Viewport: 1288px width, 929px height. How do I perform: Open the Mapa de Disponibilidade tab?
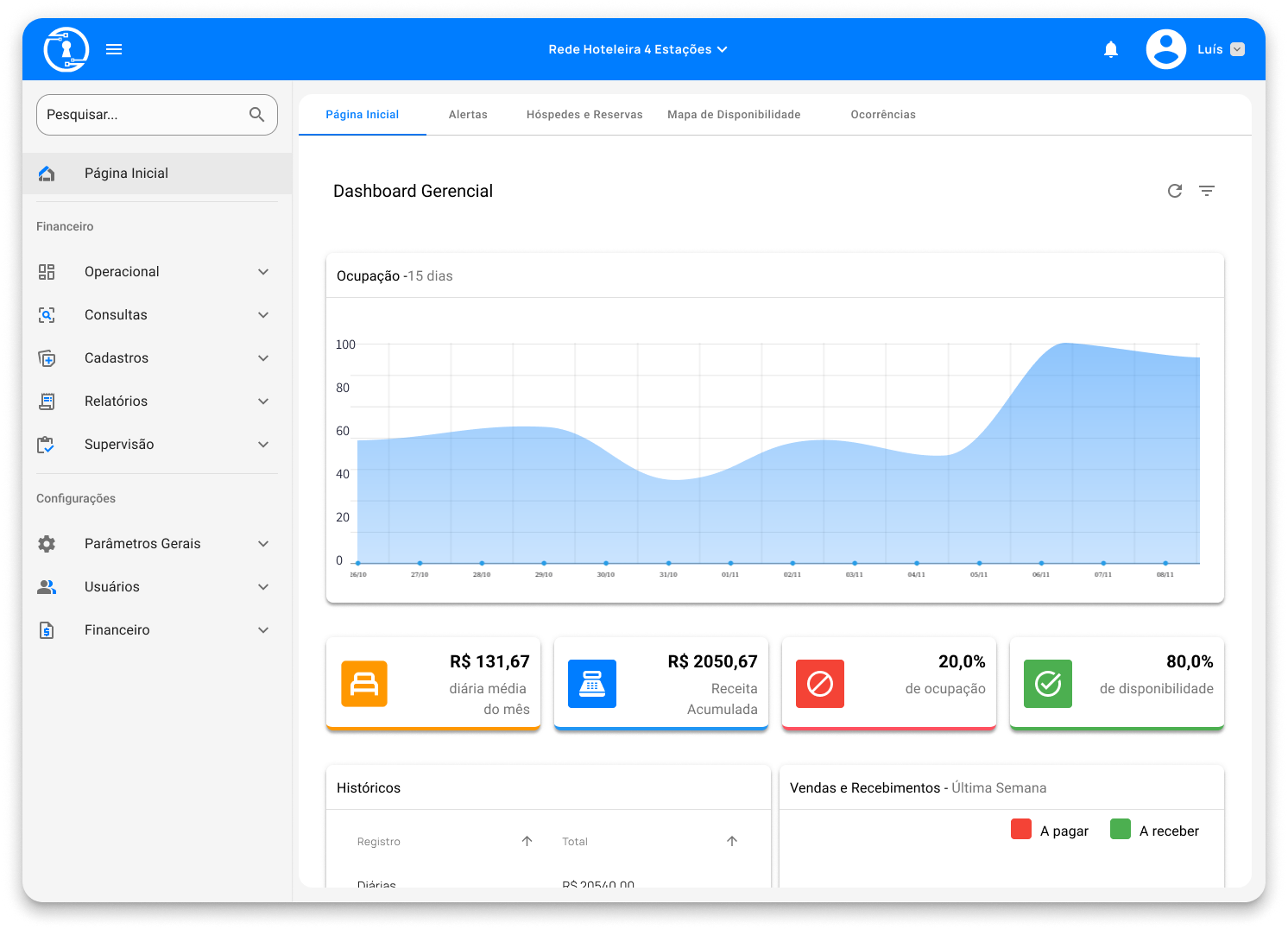point(734,115)
